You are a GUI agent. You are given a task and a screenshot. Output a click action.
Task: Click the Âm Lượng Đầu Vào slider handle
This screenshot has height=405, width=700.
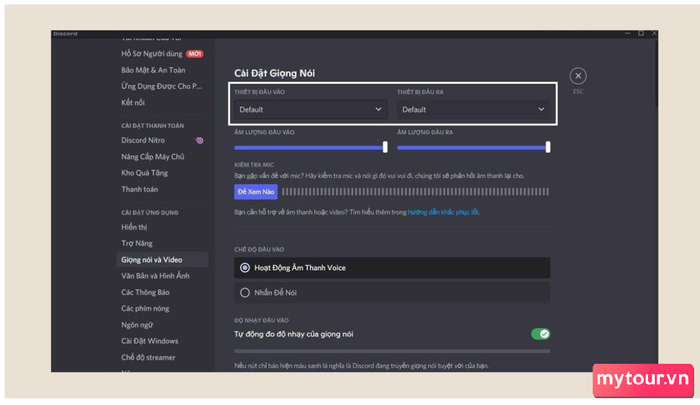(x=385, y=147)
